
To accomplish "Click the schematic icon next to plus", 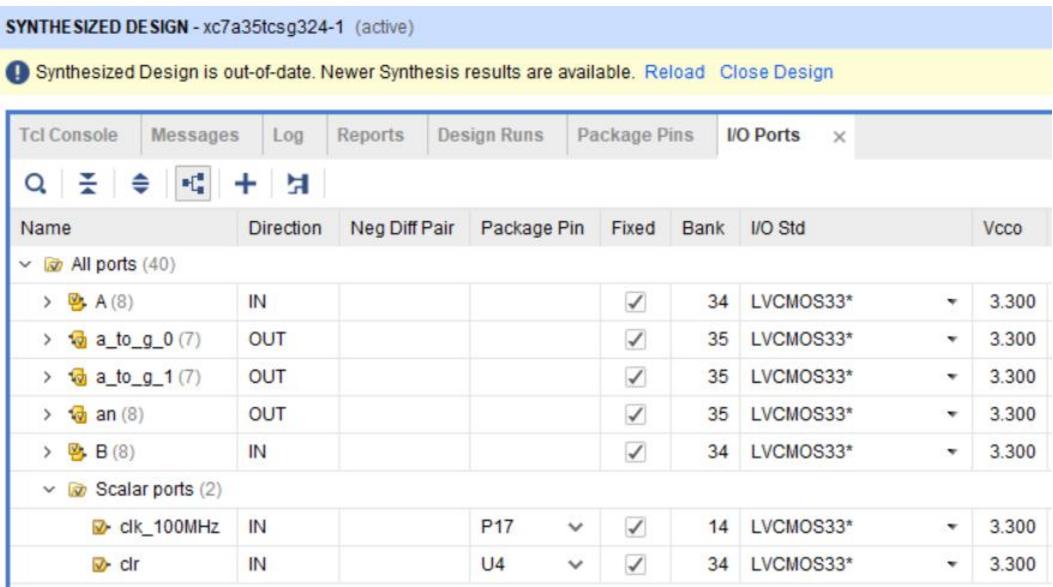I will [x=297, y=184].
